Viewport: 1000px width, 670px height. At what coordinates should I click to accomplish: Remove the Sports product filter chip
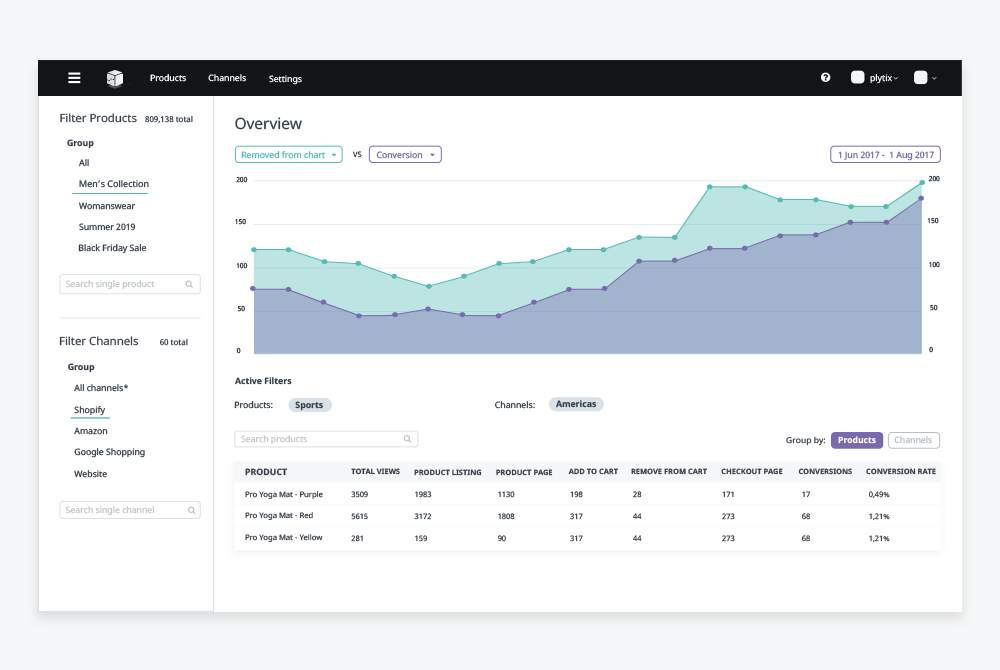click(309, 405)
